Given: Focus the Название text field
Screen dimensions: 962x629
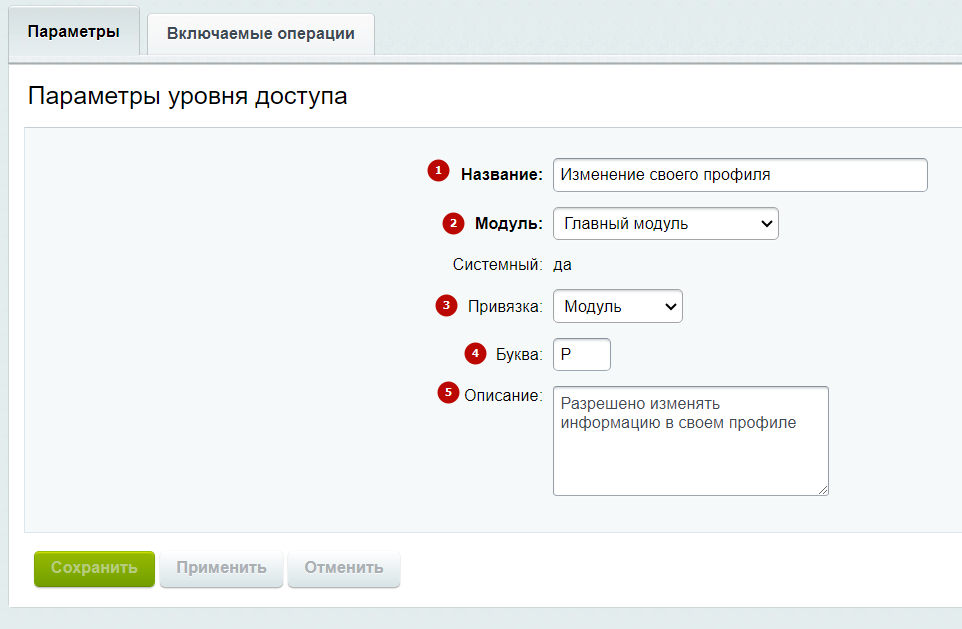Looking at the screenshot, I should click(x=740, y=175).
